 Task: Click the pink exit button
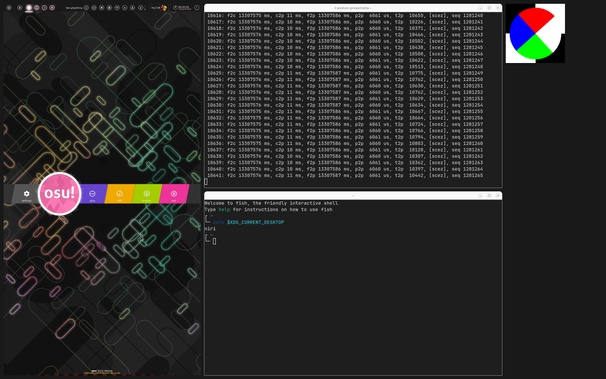point(174,194)
